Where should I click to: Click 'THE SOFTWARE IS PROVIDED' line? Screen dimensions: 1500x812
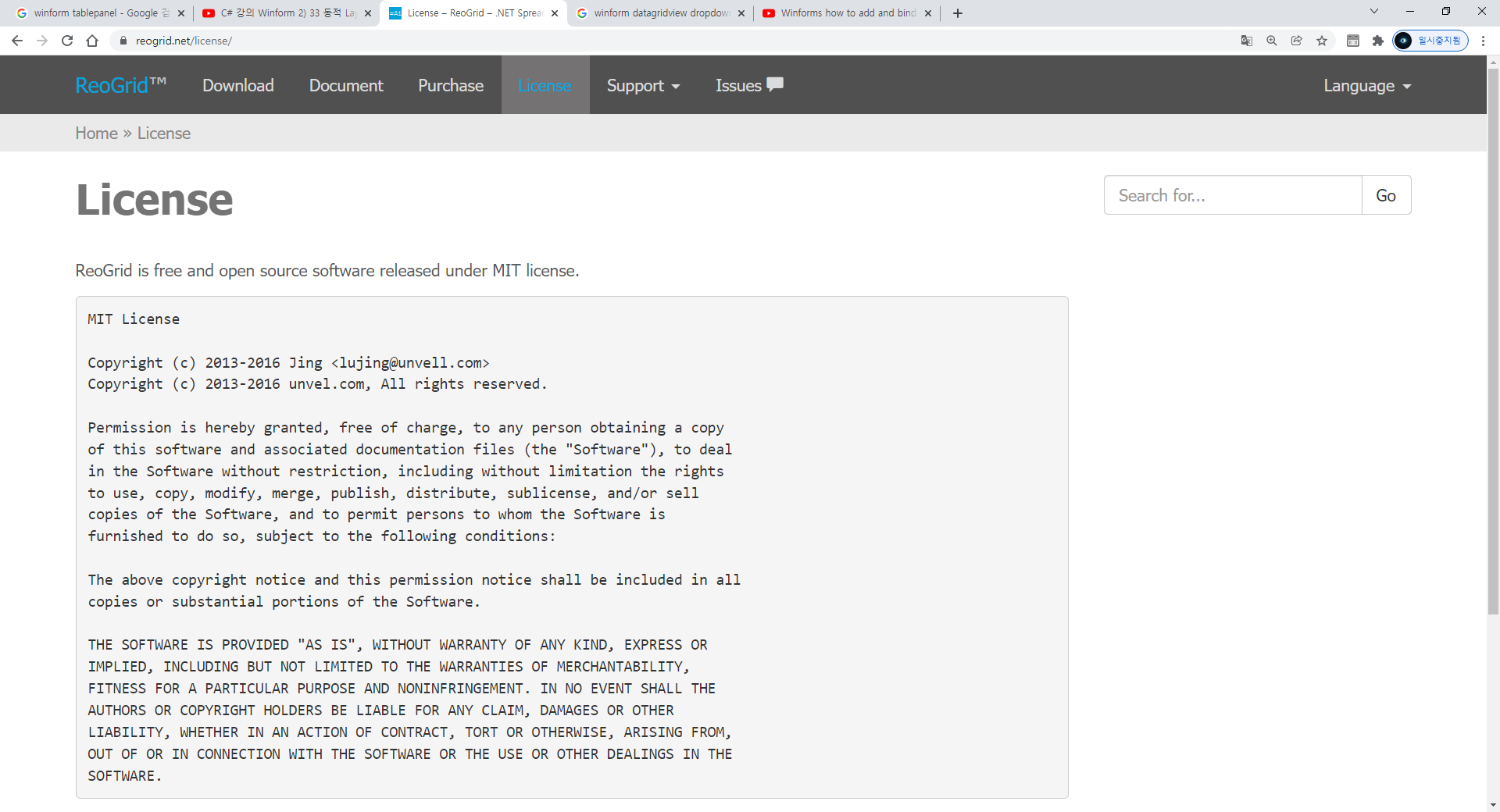point(398,644)
